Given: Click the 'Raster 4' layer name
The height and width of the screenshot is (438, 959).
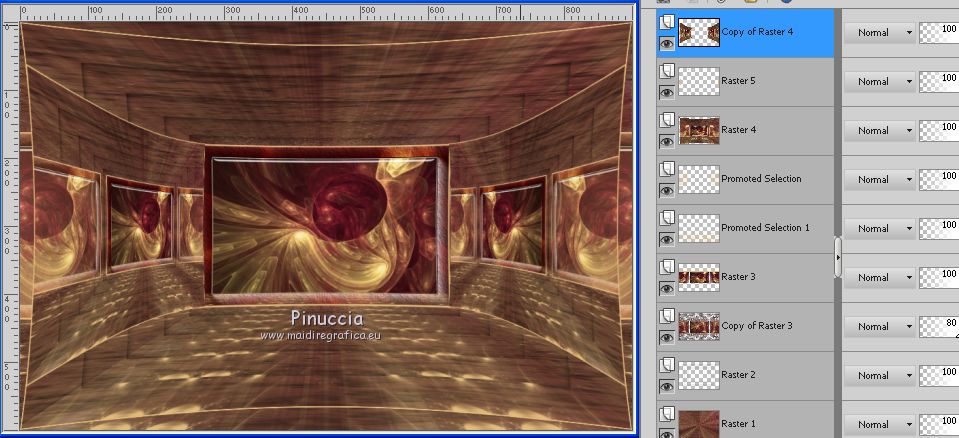Looking at the screenshot, I should coord(738,130).
